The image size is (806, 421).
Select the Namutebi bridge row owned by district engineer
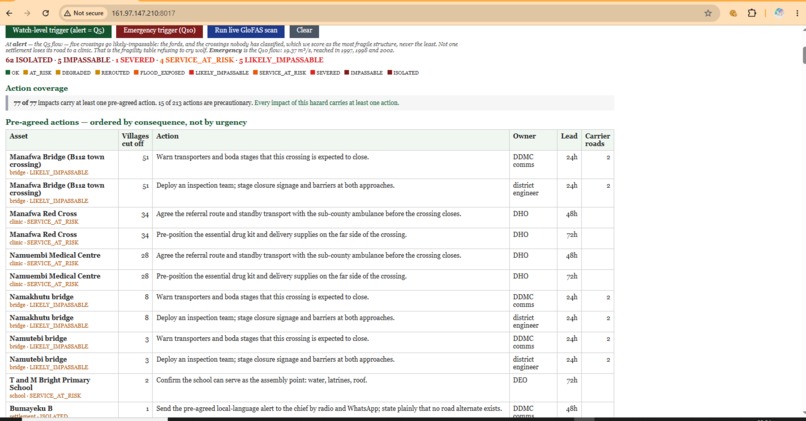pyautogui.click(x=310, y=363)
